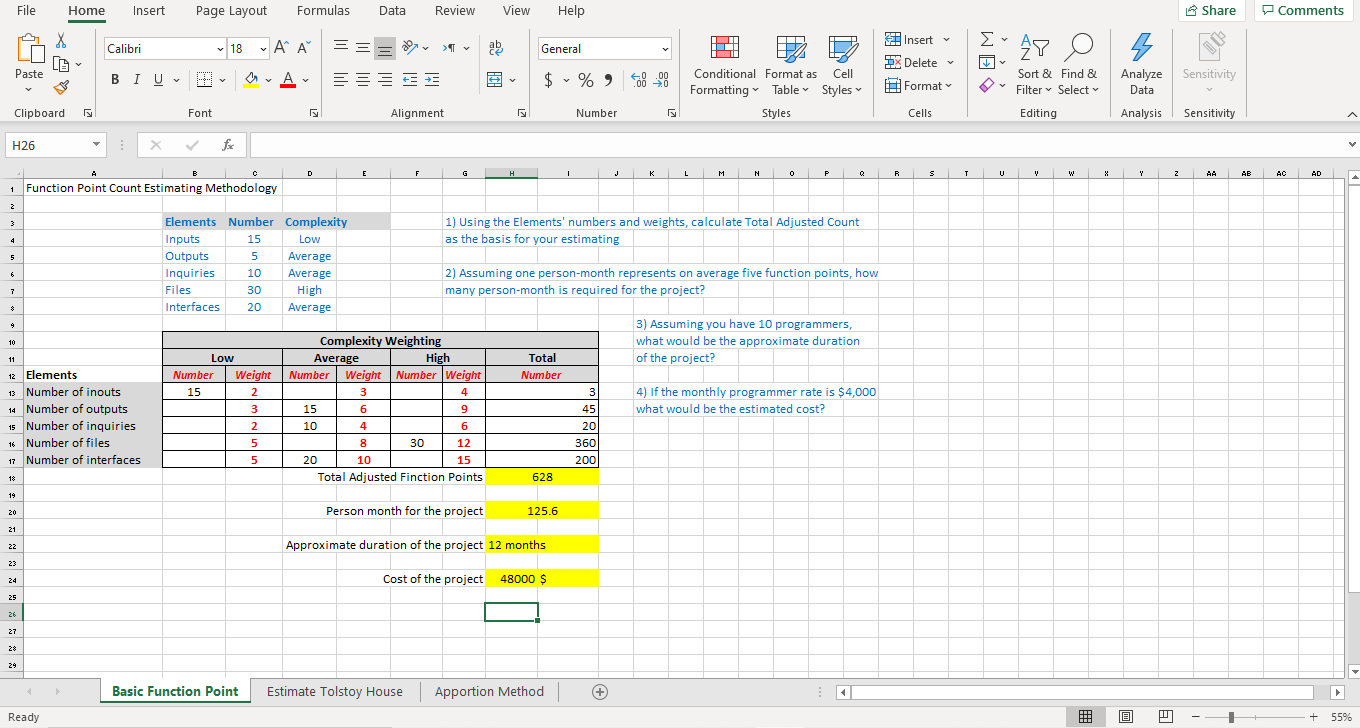The height and width of the screenshot is (728, 1360).
Task: Switch to the Formulas ribbon tab
Action: tap(323, 11)
